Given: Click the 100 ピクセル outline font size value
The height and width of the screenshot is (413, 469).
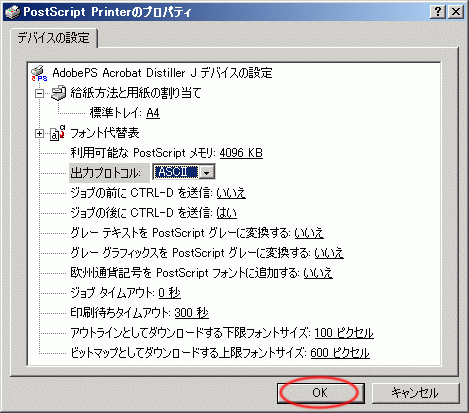Looking at the screenshot, I should 344,333.
